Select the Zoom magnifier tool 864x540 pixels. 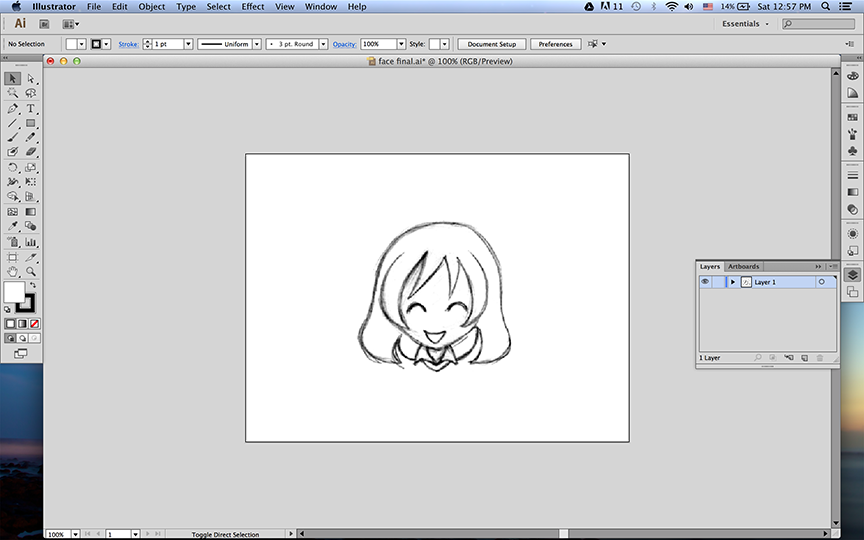(x=31, y=271)
